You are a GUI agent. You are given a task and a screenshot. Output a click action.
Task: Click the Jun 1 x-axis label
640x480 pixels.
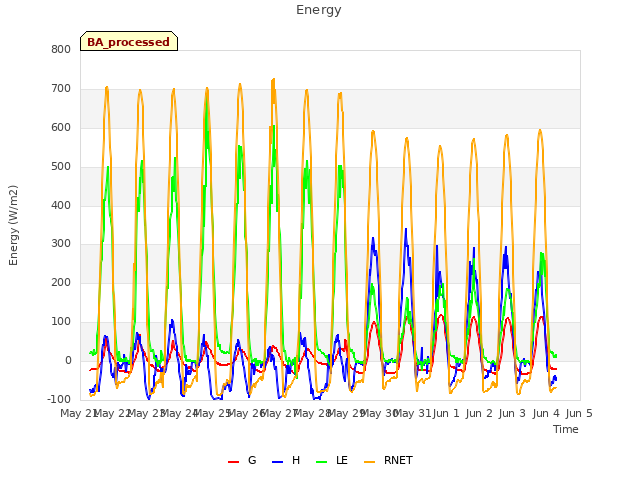[446, 413]
